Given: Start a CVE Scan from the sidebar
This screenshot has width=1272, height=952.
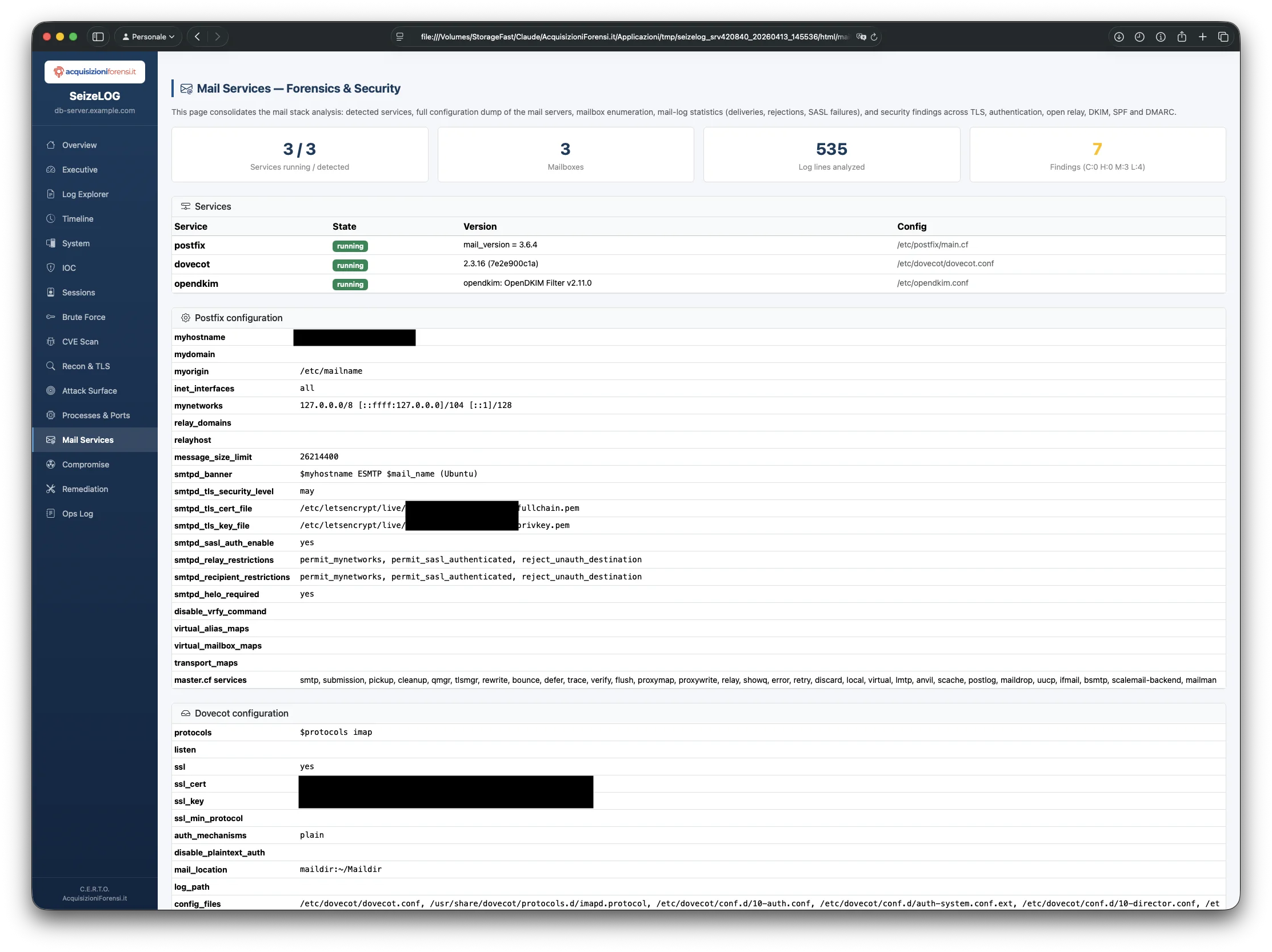Looking at the screenshot, I should (79, 341).
